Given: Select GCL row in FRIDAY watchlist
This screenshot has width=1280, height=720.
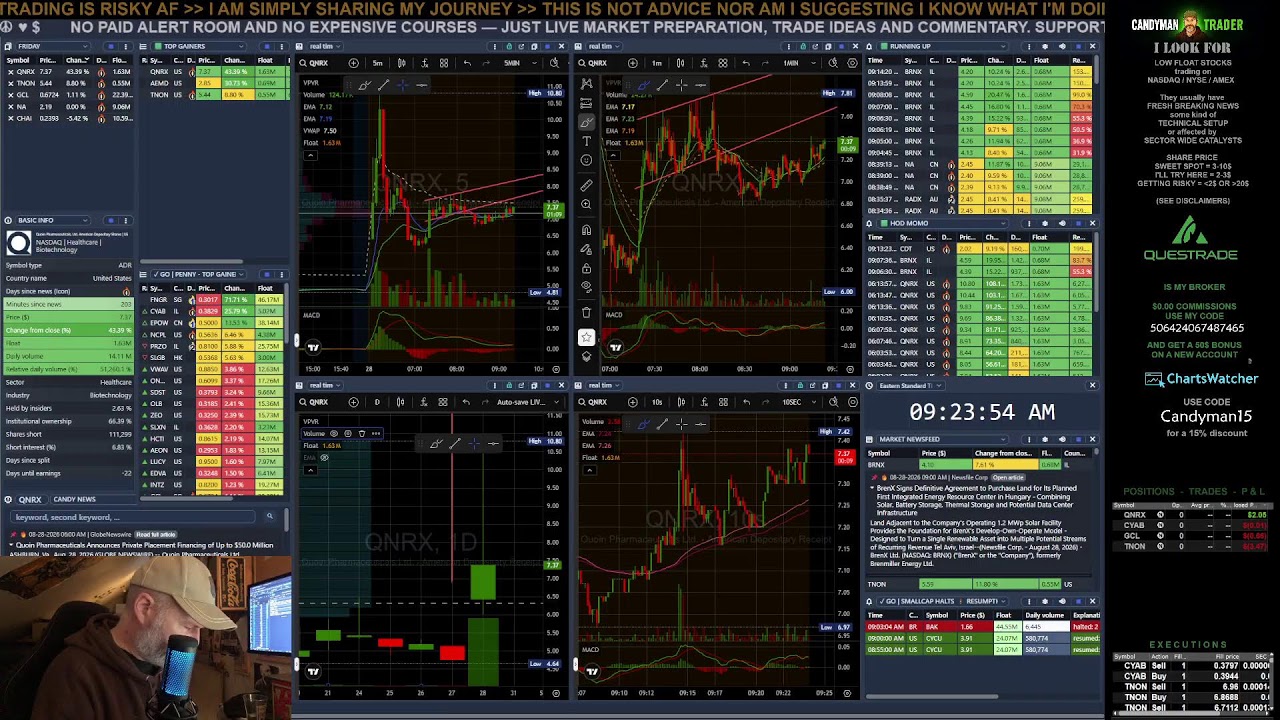Looking at the screenshot, I should coord(68,95).
